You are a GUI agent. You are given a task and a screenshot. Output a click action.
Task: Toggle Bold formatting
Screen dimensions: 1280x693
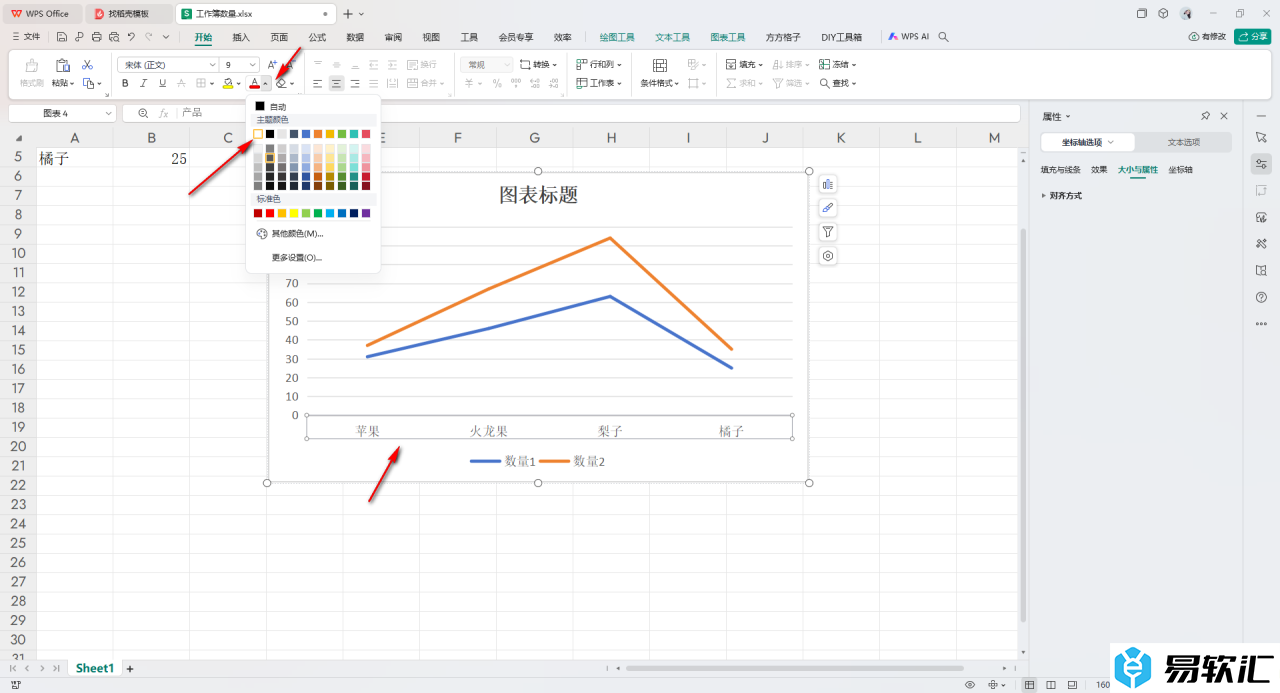[125, 83]
